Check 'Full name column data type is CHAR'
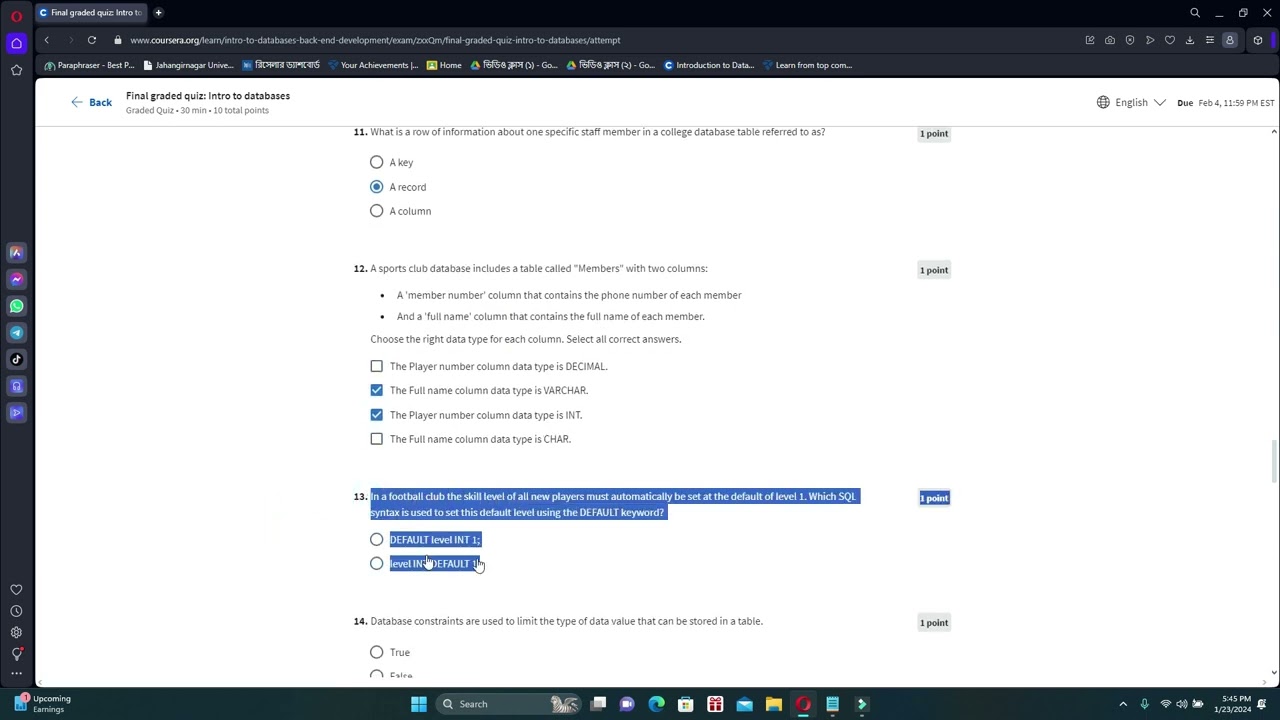The image size is (1280, 720). pyautogui.click(x=376, y=439)
